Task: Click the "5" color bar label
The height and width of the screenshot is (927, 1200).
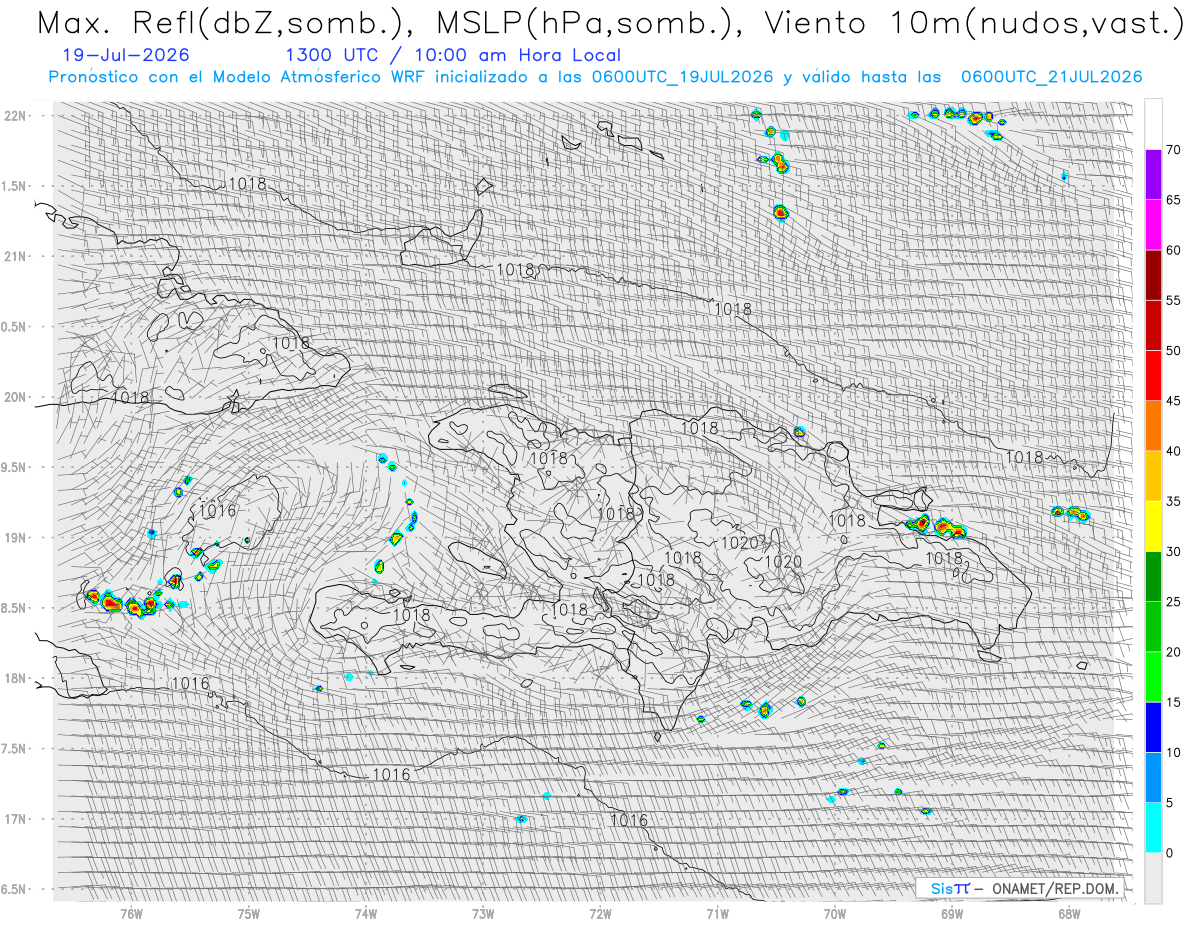Action: [1170, 802]
